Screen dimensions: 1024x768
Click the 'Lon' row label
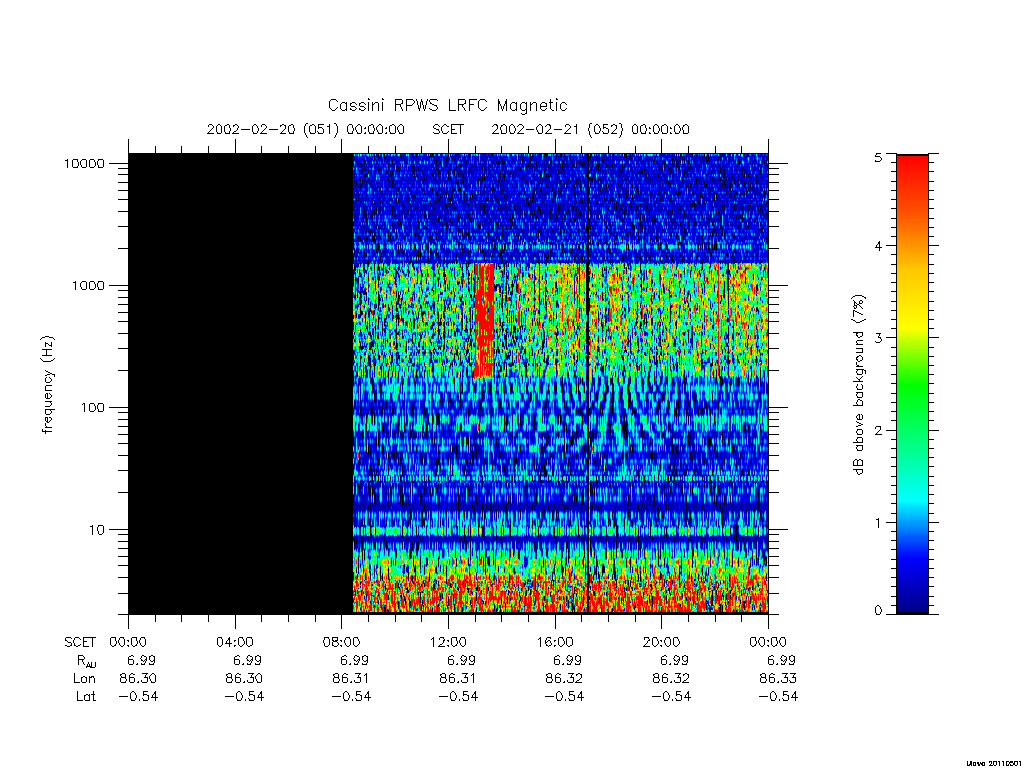84,679
